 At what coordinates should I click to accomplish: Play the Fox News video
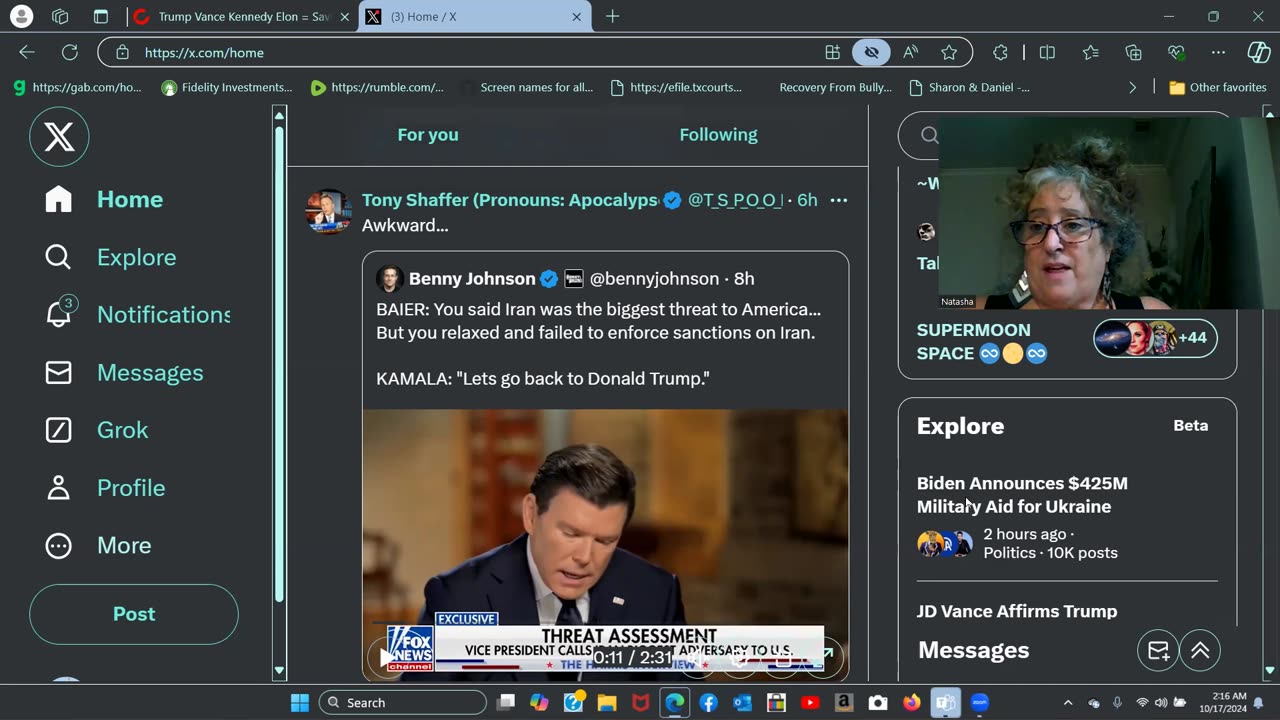[387, 657]
